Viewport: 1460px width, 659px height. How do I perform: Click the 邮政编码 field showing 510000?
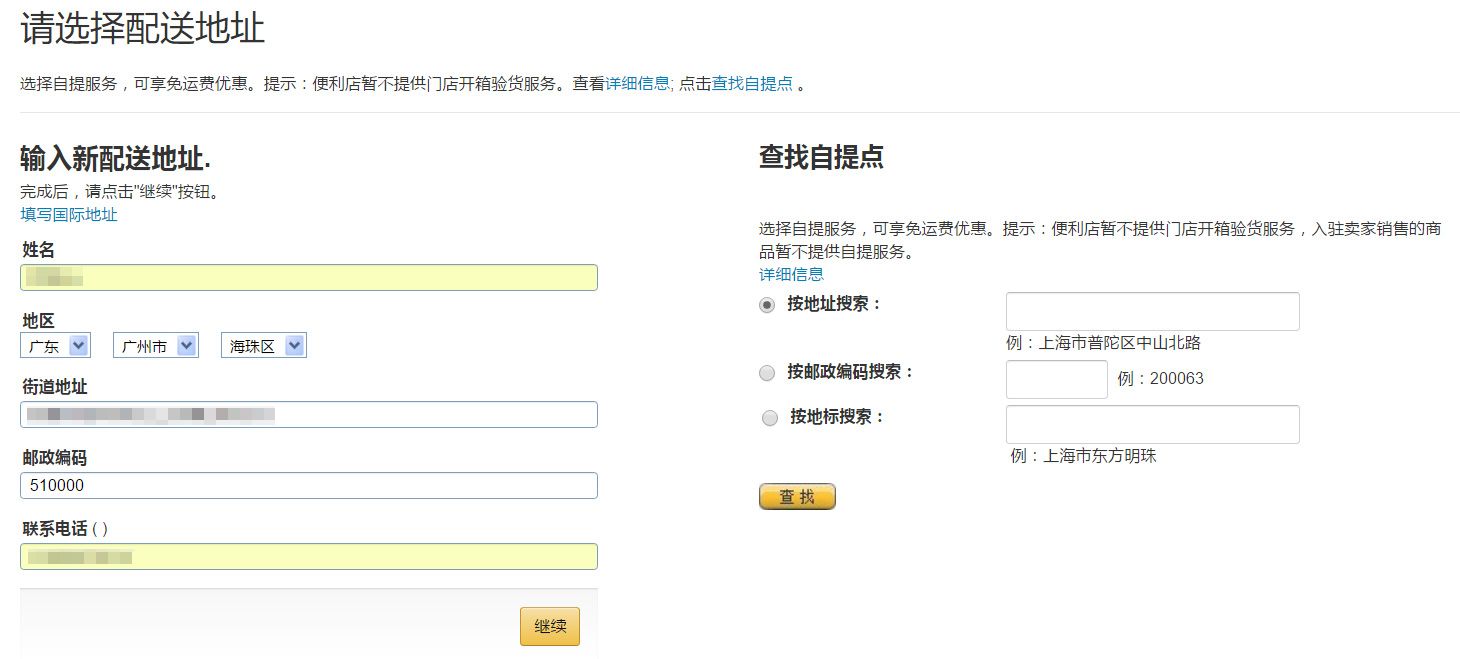309,487
